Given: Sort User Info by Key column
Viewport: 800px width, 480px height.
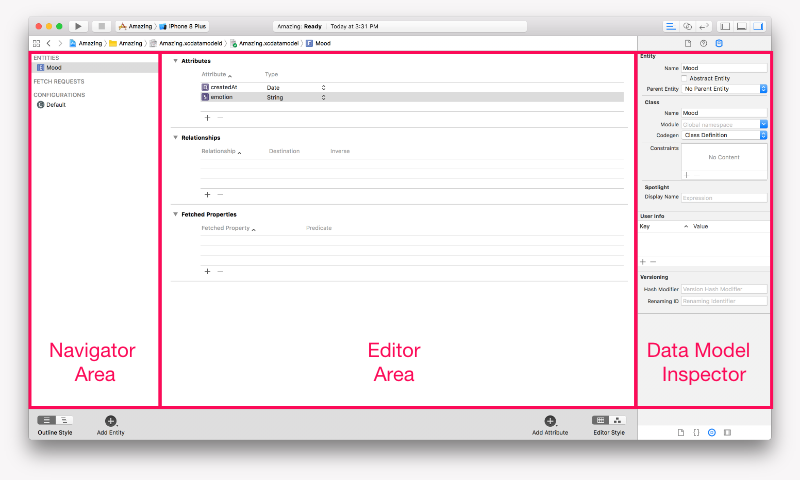Looking at the screenshot, I should [x=662, y=226].
